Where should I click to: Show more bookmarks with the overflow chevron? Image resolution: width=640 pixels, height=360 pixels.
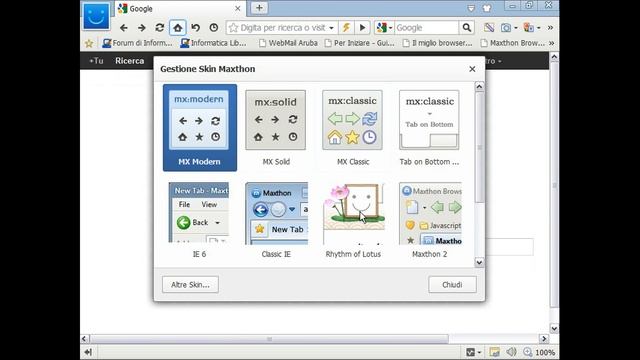551,43
